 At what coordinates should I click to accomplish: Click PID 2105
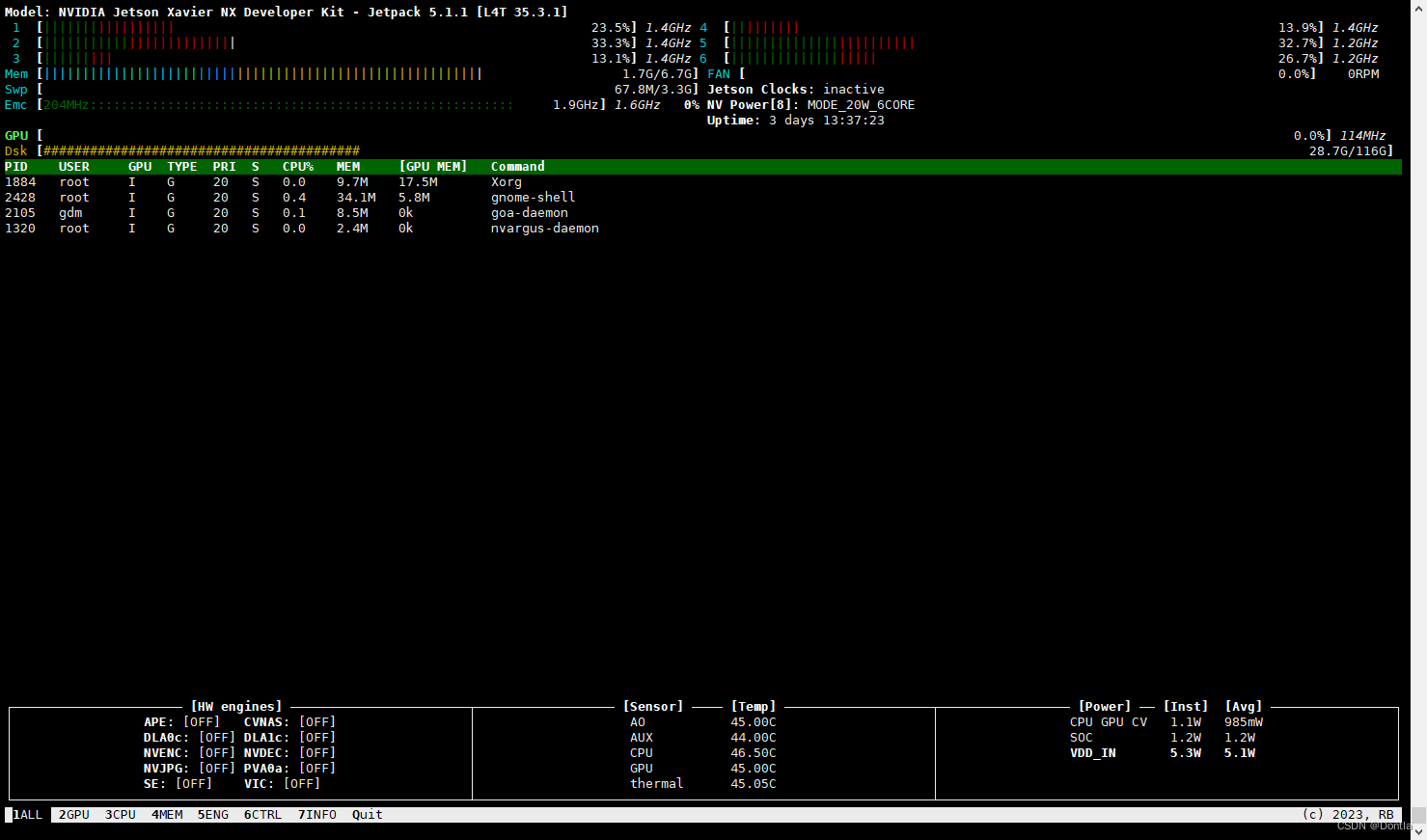tap(20, 213)
